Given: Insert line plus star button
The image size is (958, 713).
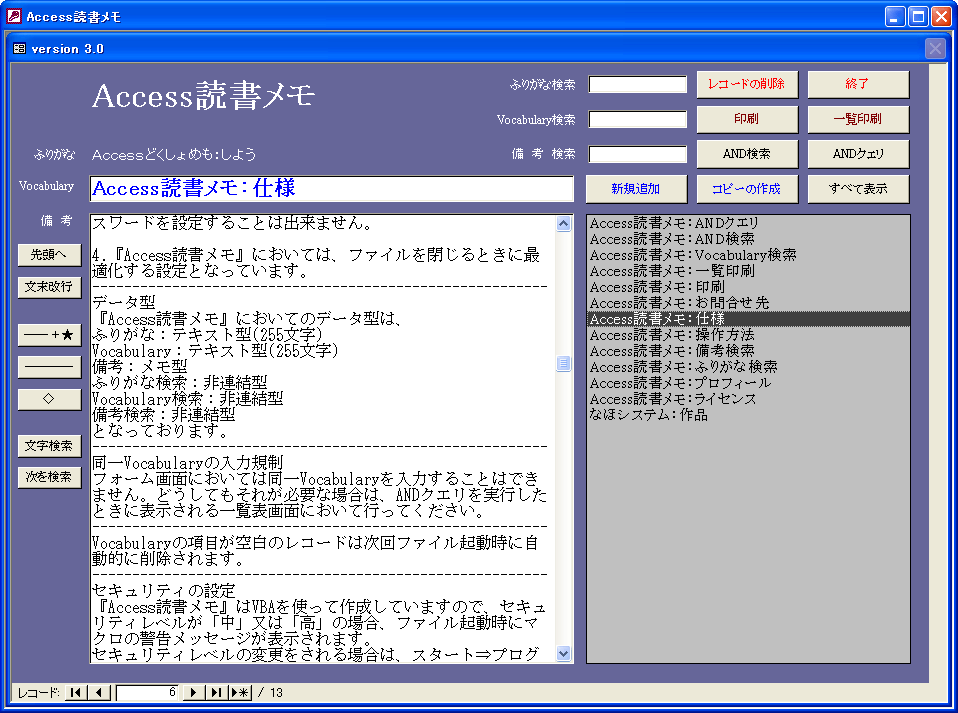Looking at the screenshot, I should click(49, 335).
